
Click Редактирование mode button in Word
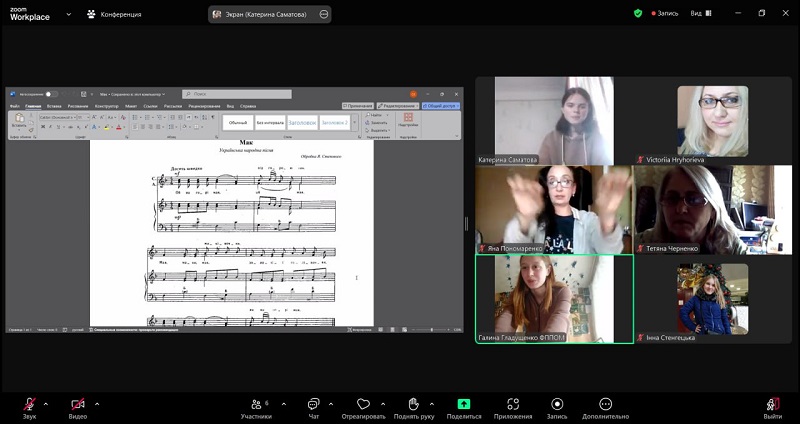point(398,106)
